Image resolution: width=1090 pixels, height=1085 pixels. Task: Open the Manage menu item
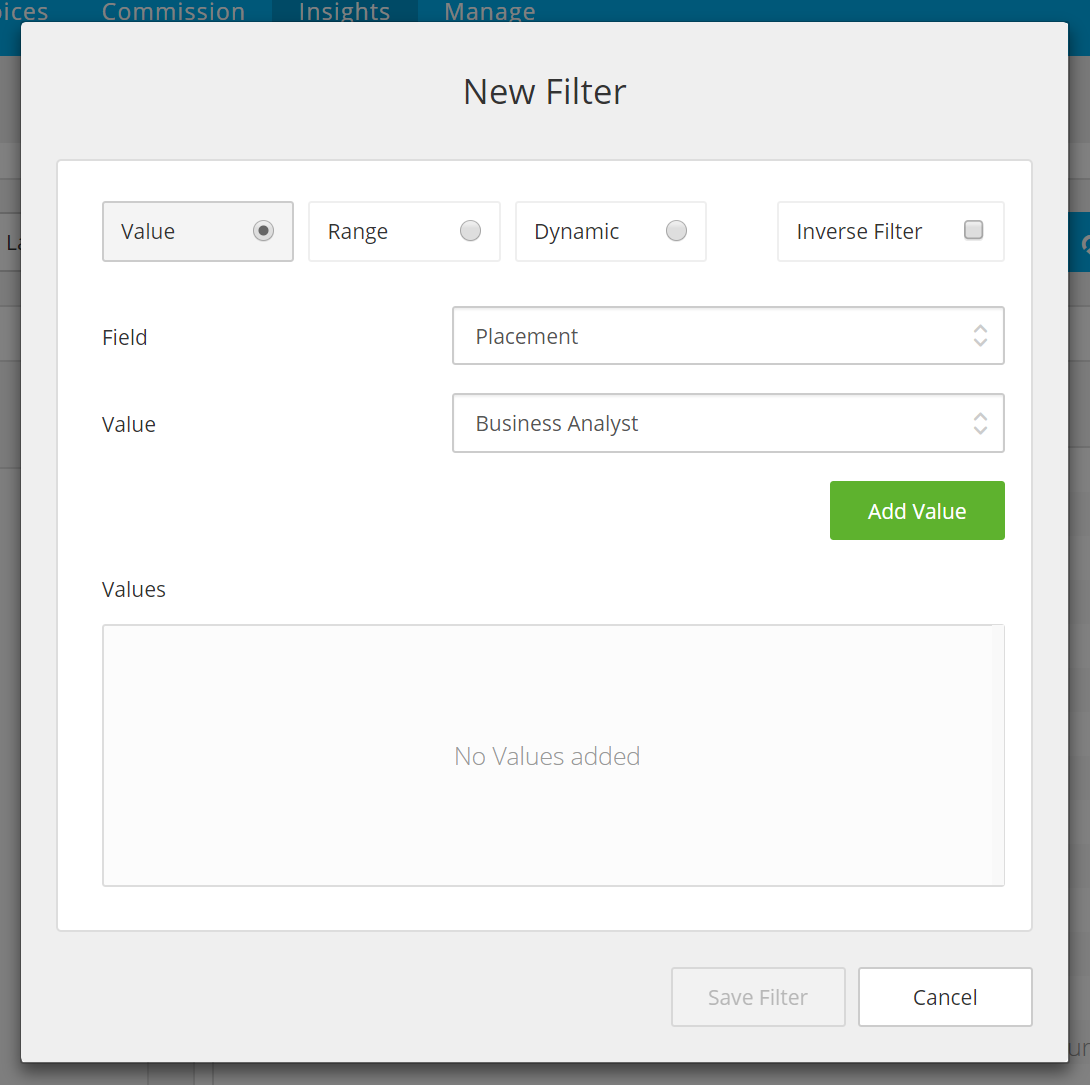pos(489,11)
